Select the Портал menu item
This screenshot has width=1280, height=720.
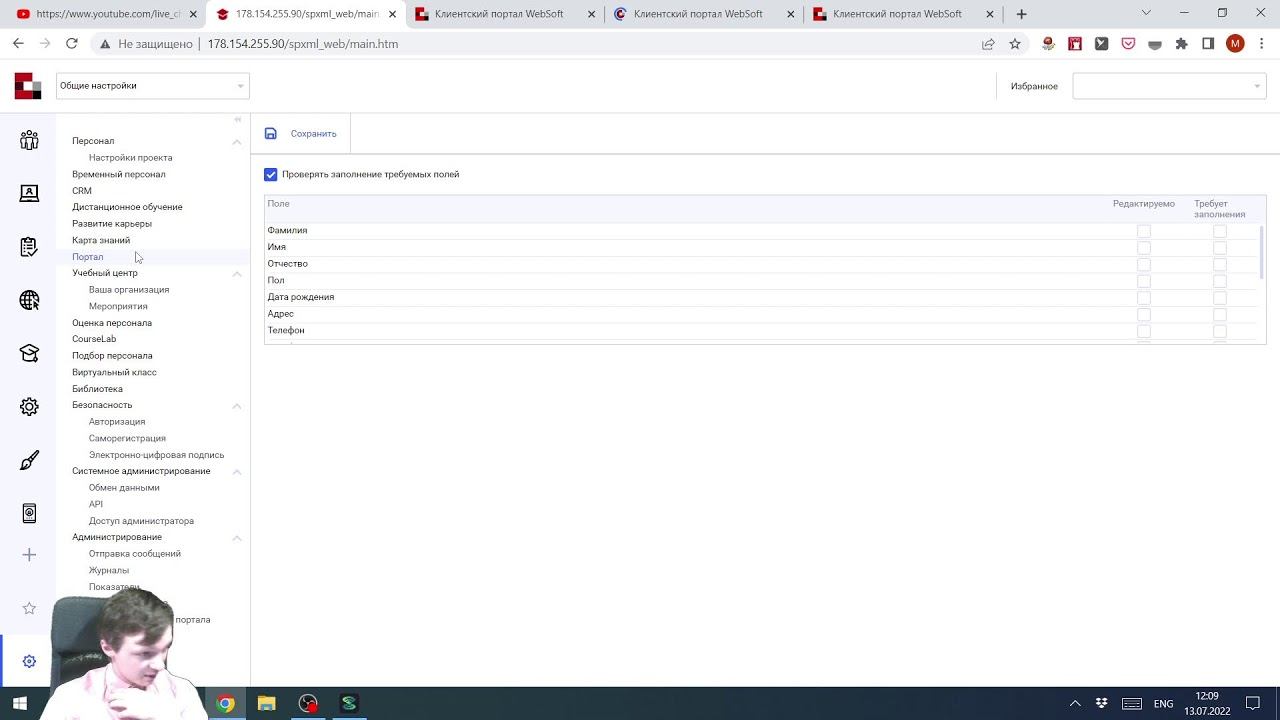87,257
